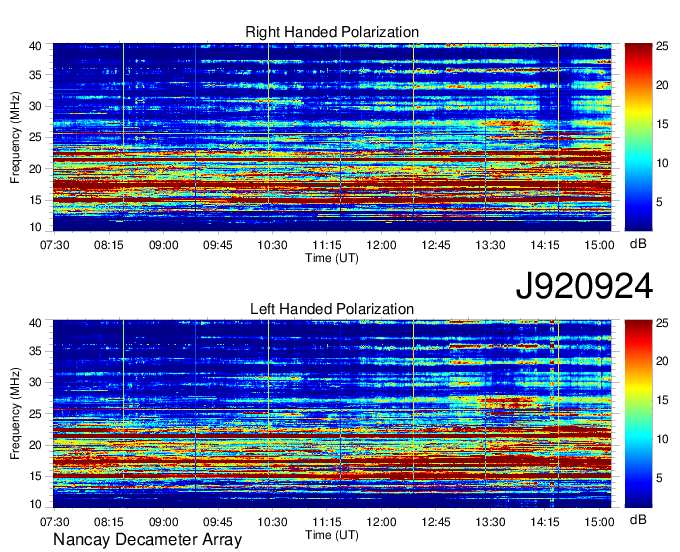This screenshot has width=680, height=552.
Task: Click the "Time (UT)" label under upper plot
Action: tap(332, 258)
